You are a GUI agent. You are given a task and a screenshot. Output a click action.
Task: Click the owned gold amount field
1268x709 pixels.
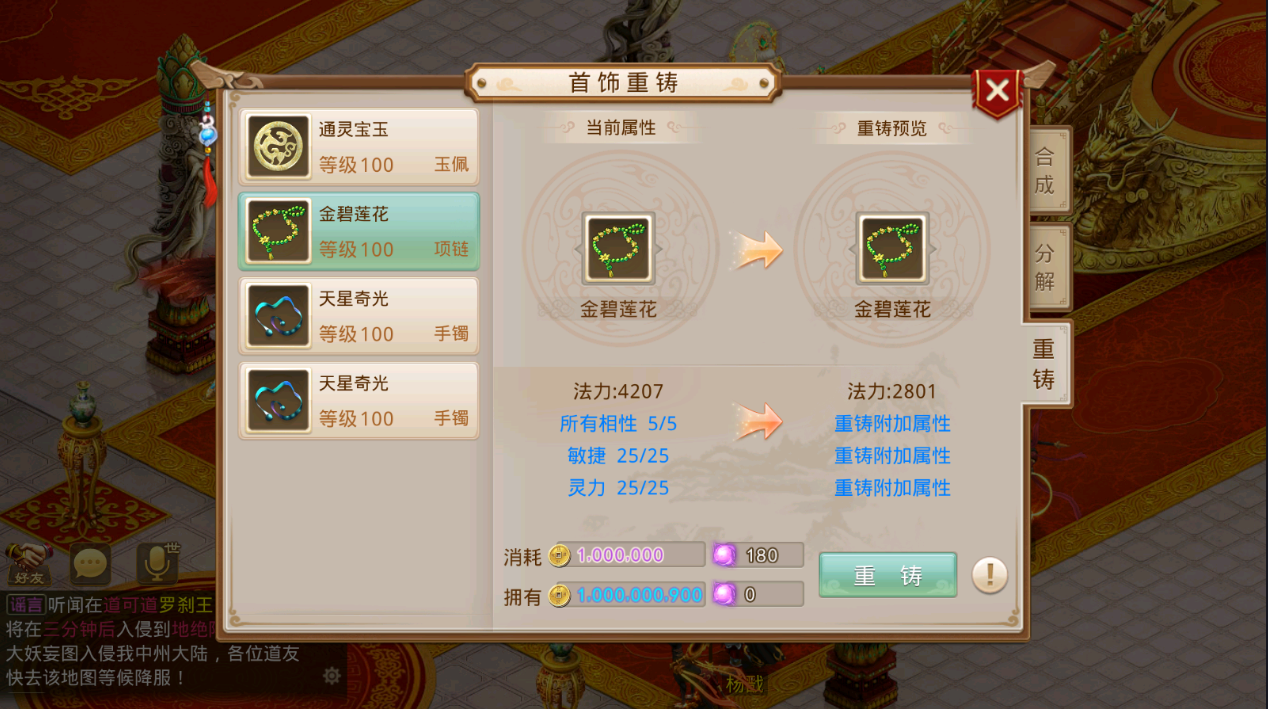[627, 594]
